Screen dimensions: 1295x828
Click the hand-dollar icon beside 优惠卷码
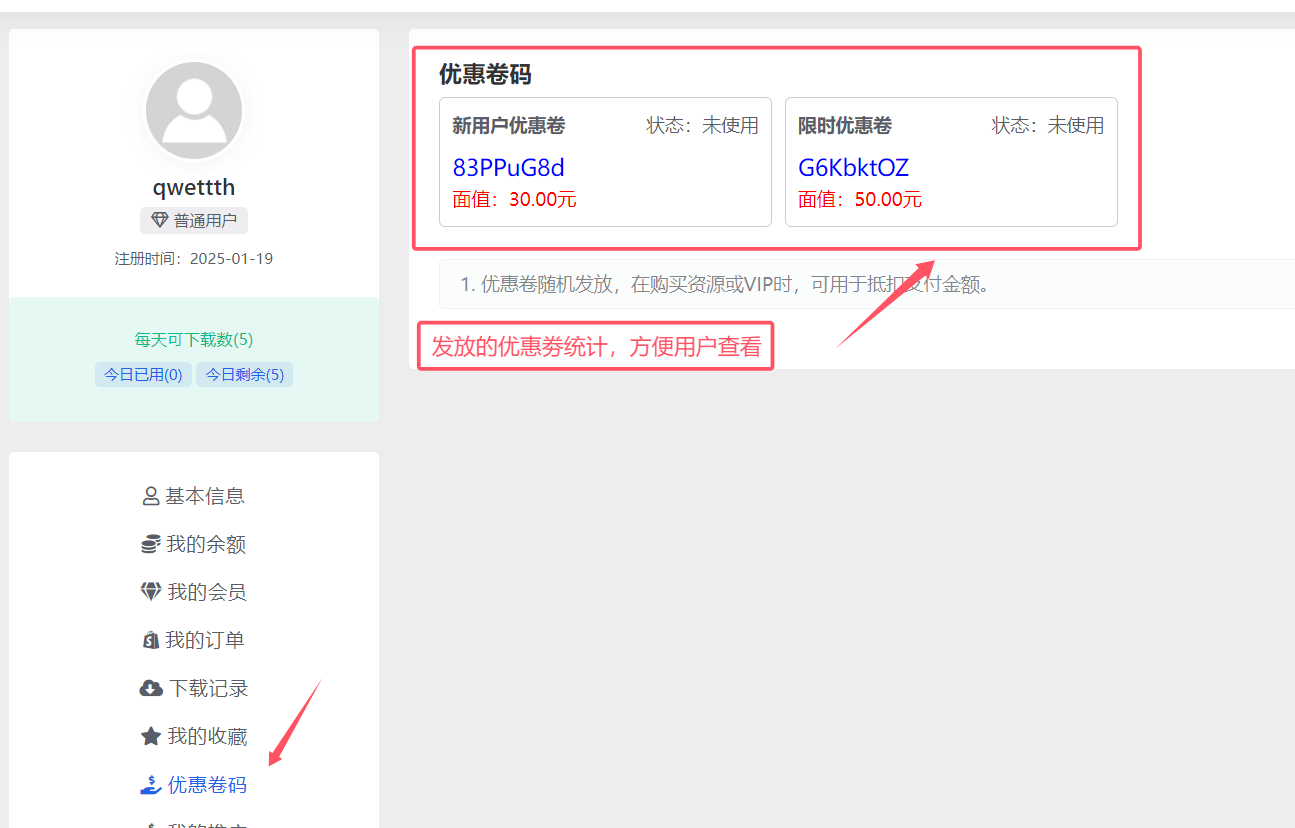pyautogui.click(x=151, y=785)
